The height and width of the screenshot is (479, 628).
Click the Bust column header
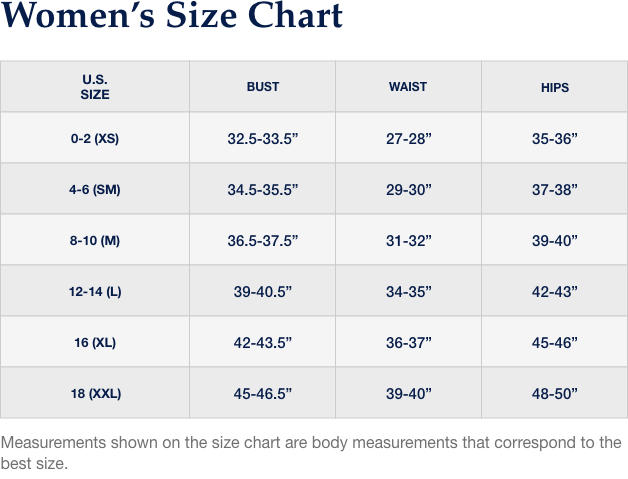coord(263,87)
